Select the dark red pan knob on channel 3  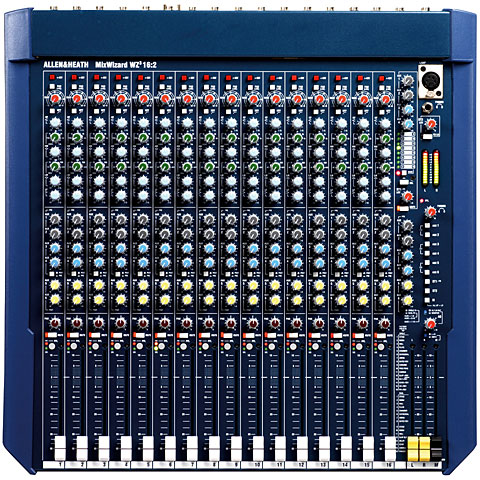tap(99, 323)
